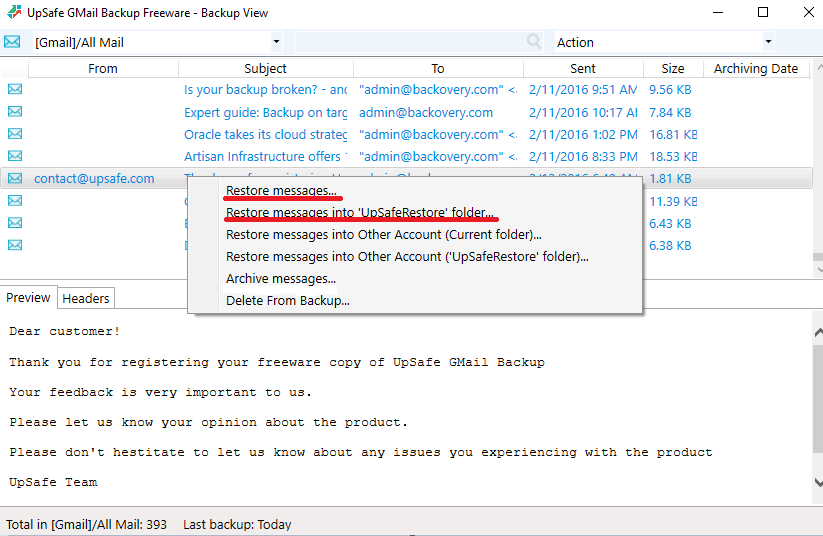Click preview pane scroll down arrow

(818, 481)
